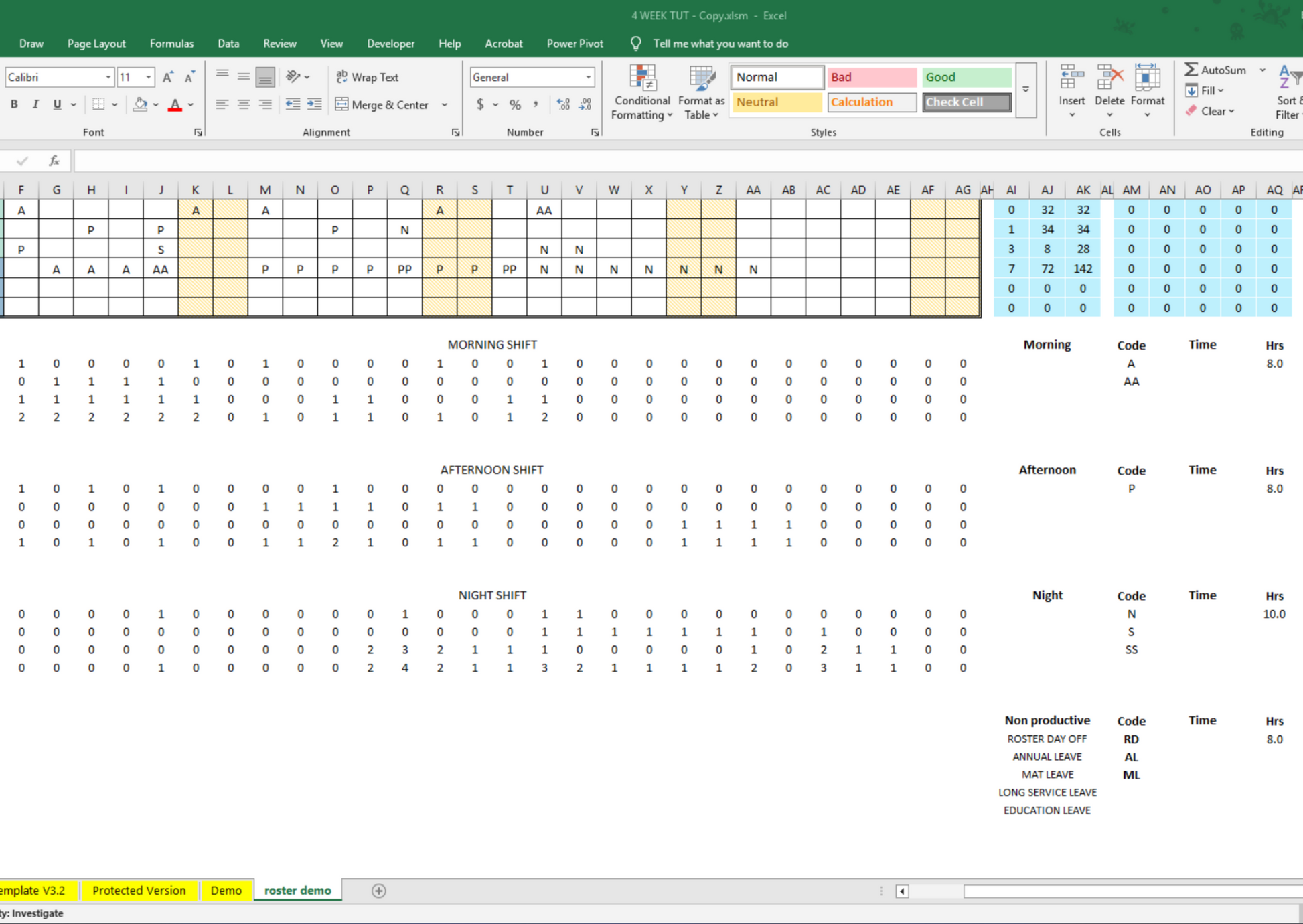The height and width of the screenshot is (924, 1303).
Task: Click the Increase Font Size icon
Action: [168, 77]
